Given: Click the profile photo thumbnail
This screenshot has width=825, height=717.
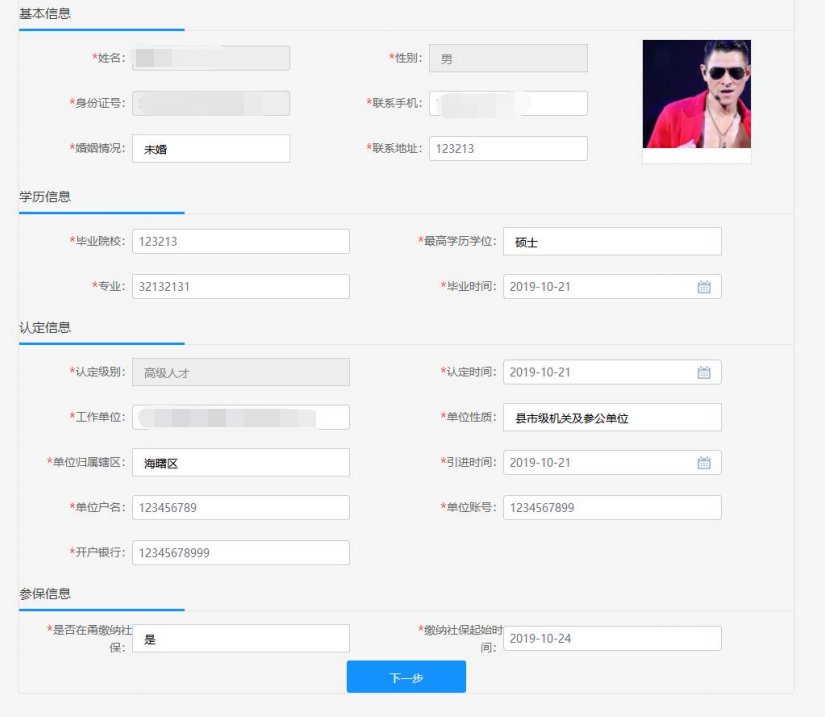Looking at the screenshot, I should pos(696,95).
